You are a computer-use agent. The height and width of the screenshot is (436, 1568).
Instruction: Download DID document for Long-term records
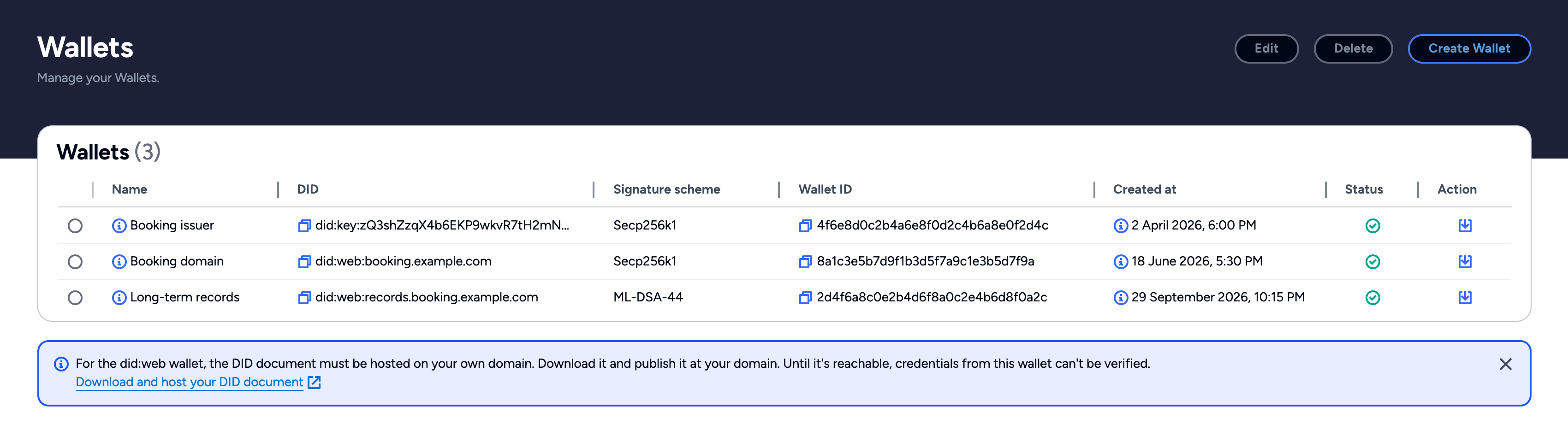tap(1465, 297)
